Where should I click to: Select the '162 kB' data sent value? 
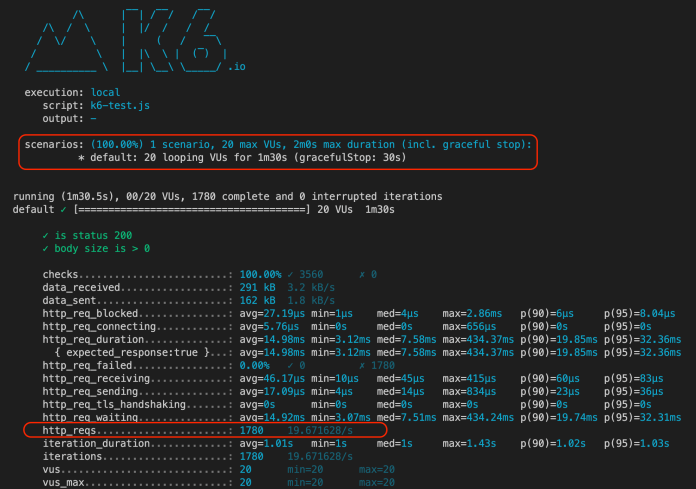[257, 300]
